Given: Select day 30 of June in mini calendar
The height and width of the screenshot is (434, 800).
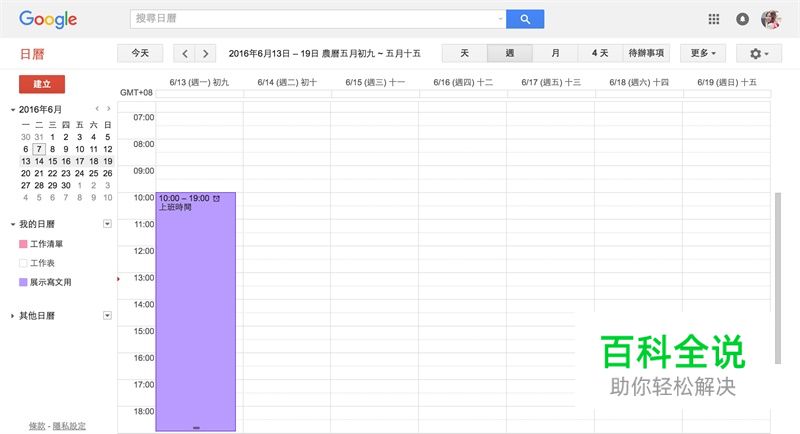Looking at the screenshot, I should 66,186.
